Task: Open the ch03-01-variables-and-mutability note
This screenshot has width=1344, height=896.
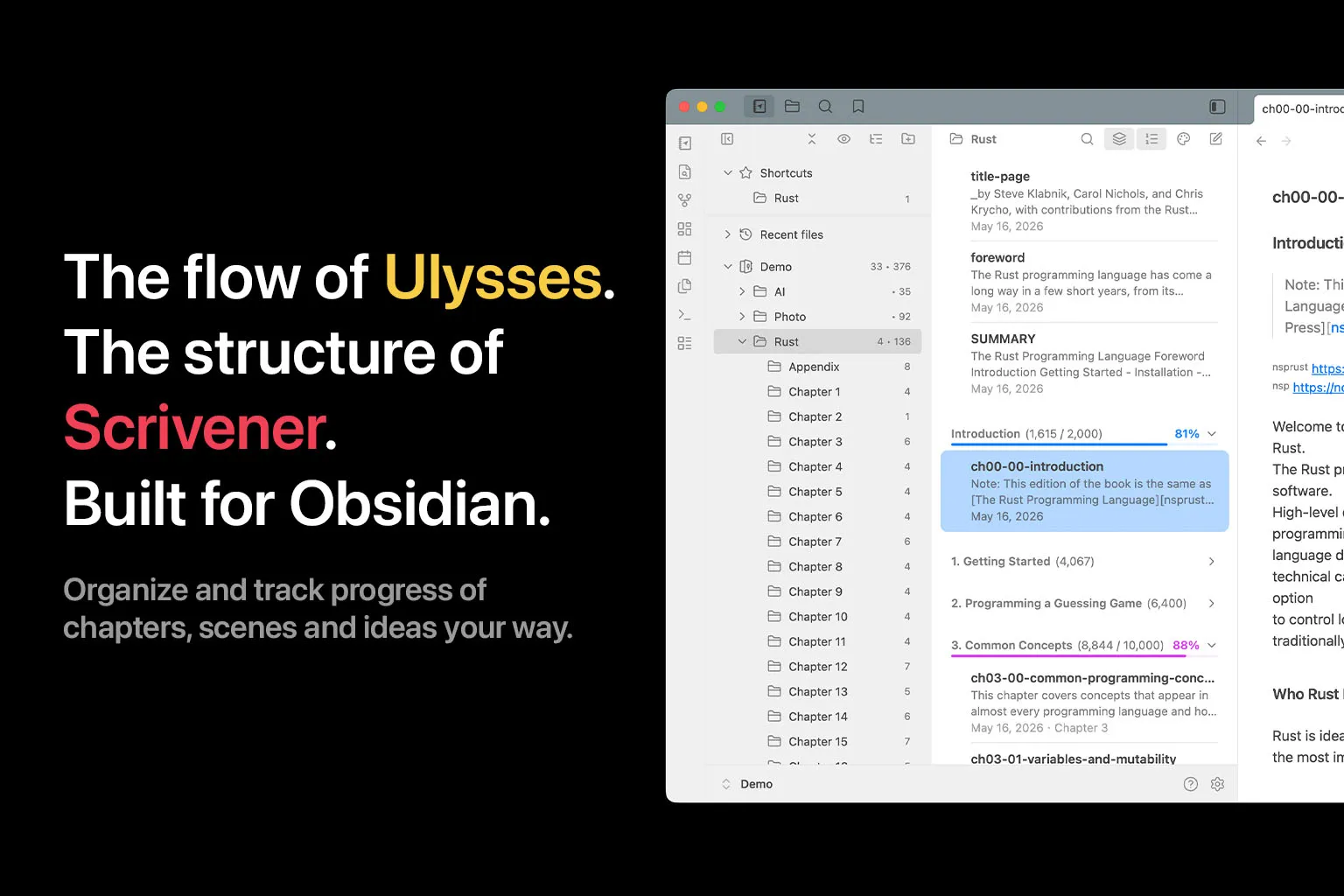Action: (x=1085, y=758)
